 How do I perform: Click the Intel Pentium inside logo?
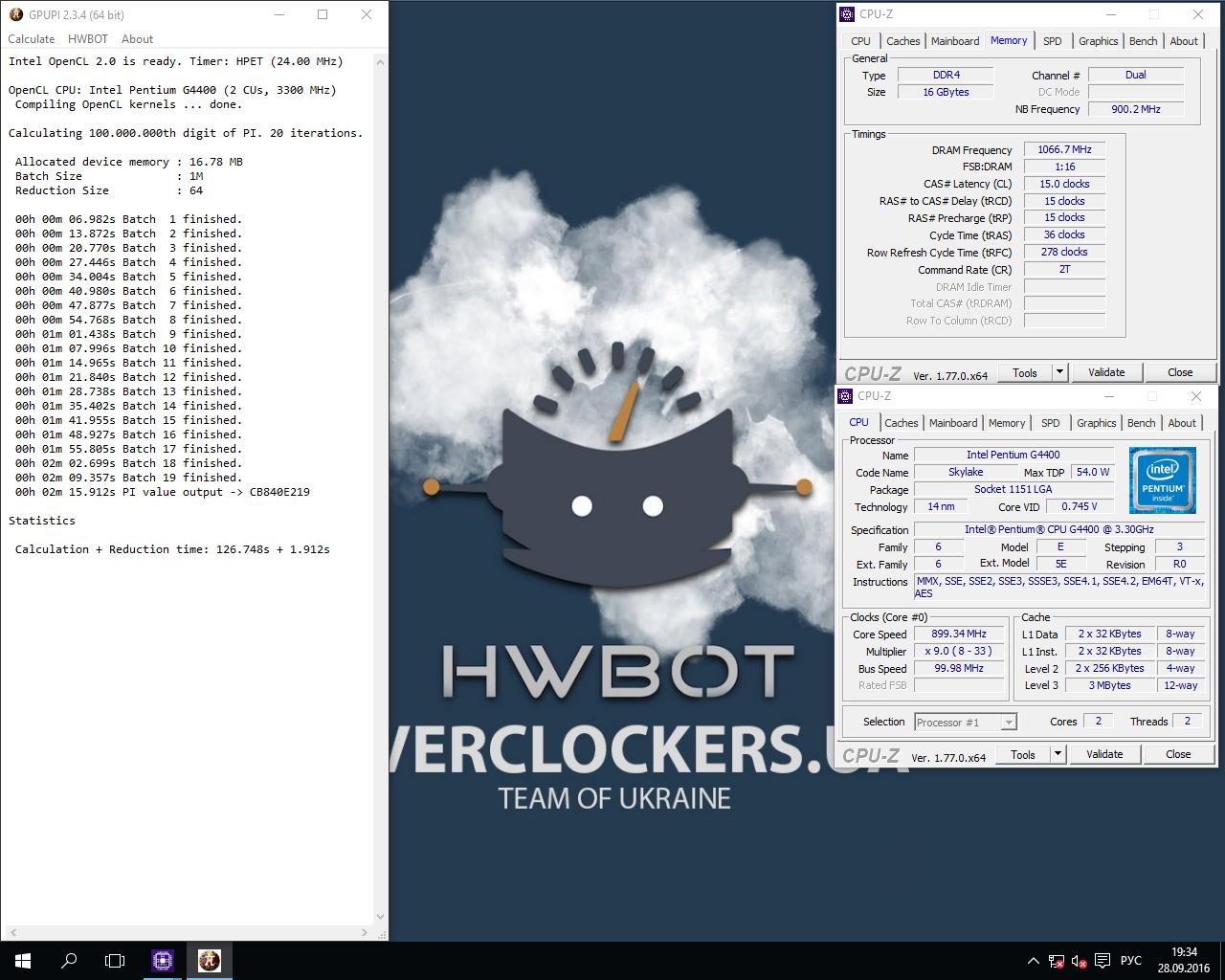coord(1163,481)
